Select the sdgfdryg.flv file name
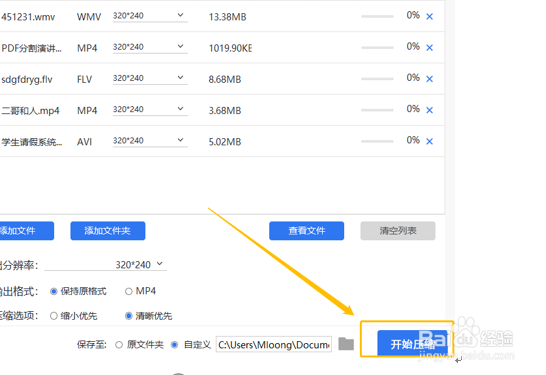 (27, 79)
